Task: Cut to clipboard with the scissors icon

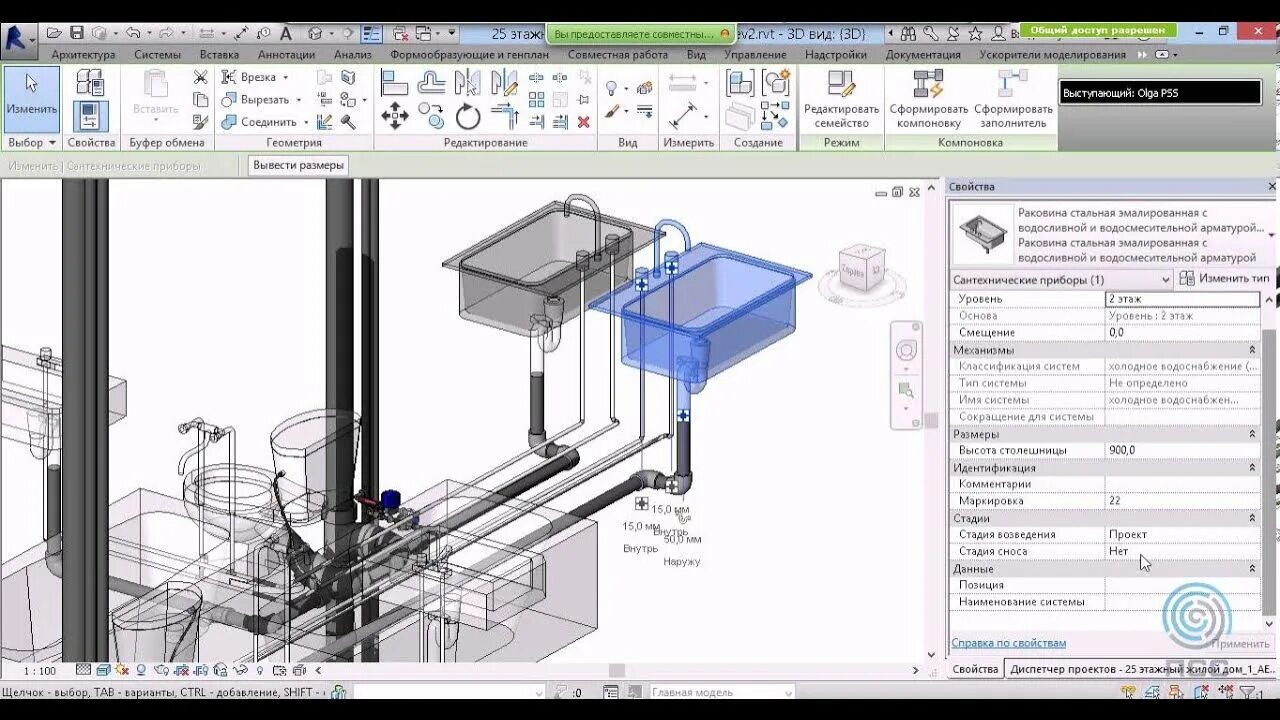Action: coord(200,77)
